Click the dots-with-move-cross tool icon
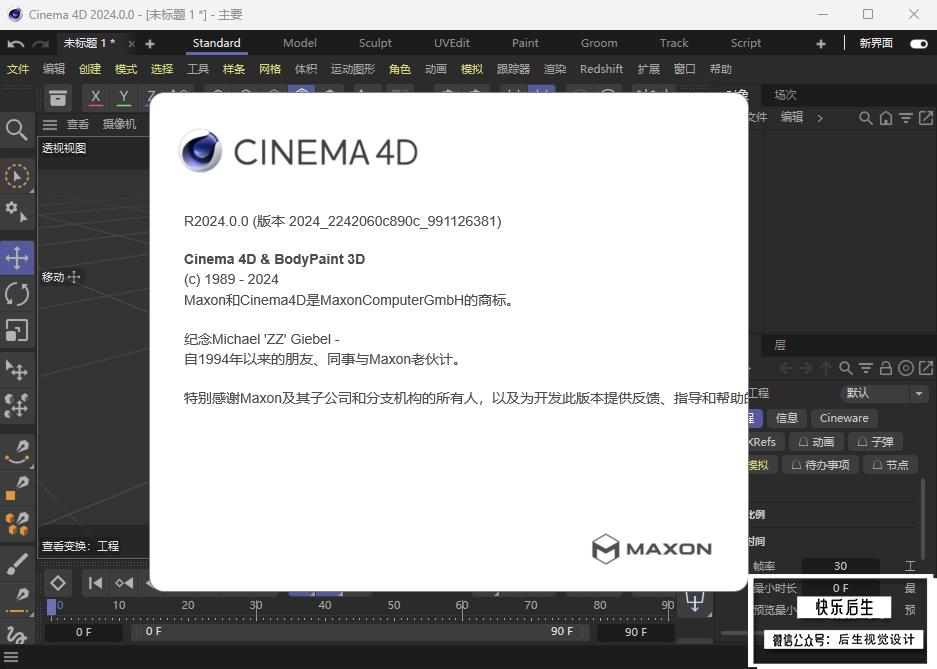This screenshot has width=937, height=669. click(17, 405)
